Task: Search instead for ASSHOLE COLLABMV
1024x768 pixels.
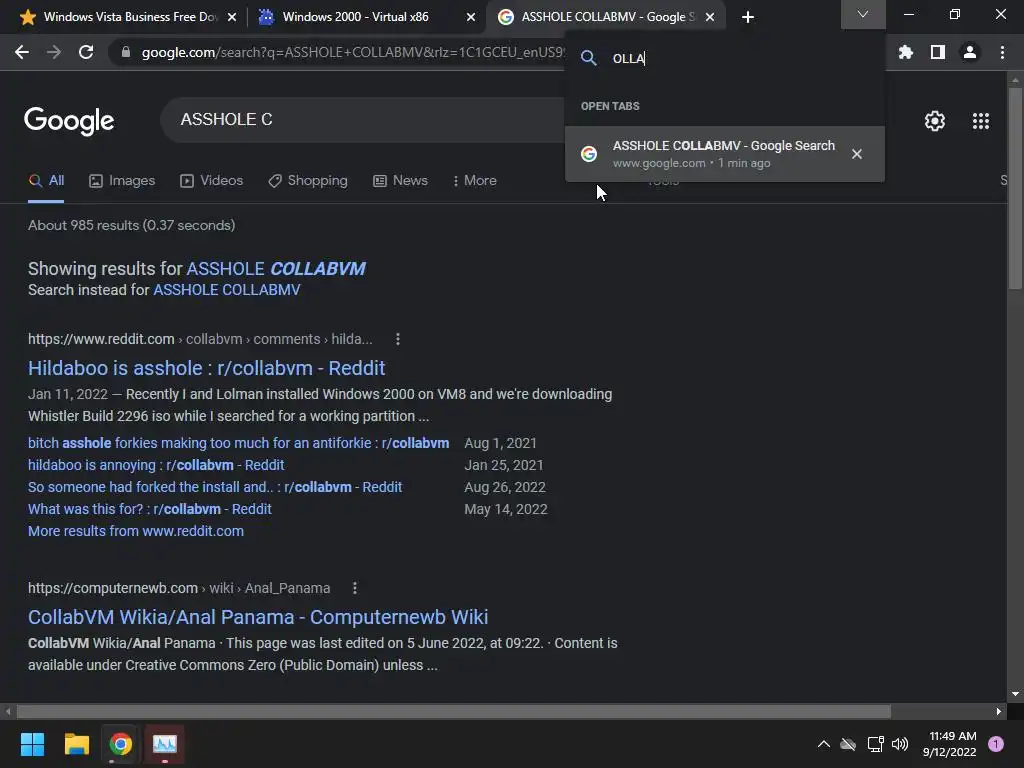Action: tap(227, 290)
